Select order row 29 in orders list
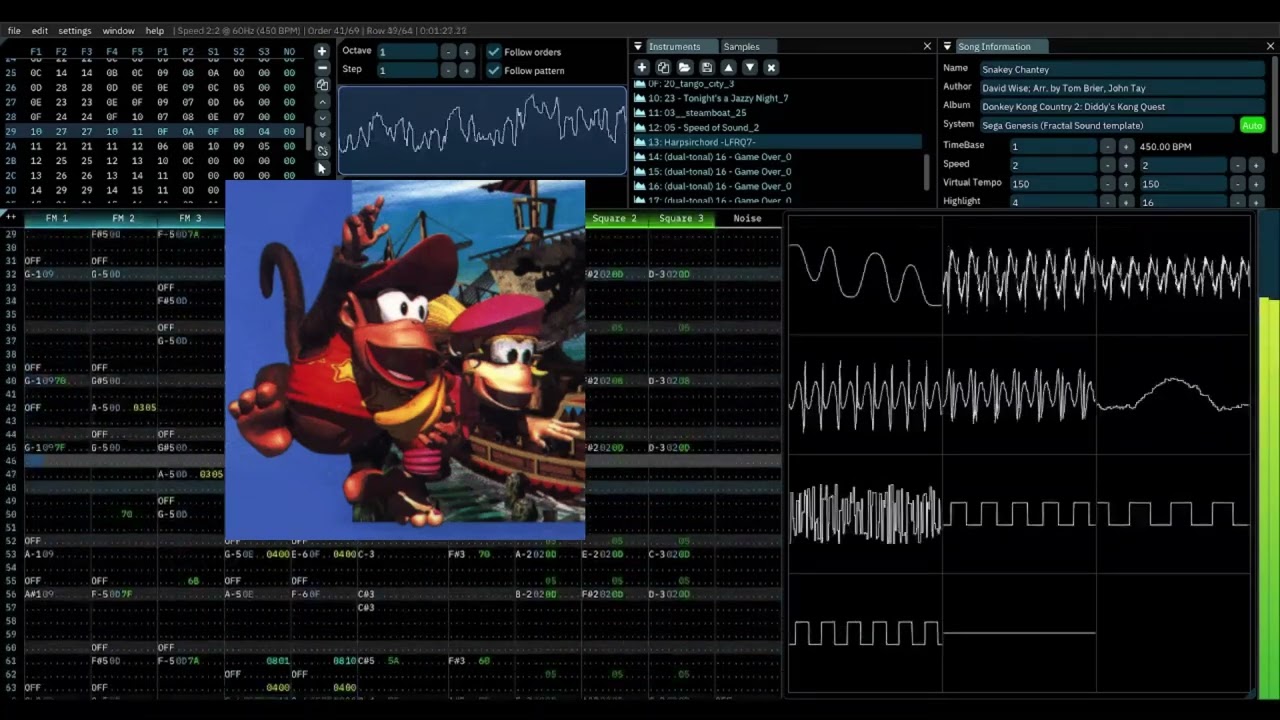Screen dimensions: 1280x720 click(151, 131)
